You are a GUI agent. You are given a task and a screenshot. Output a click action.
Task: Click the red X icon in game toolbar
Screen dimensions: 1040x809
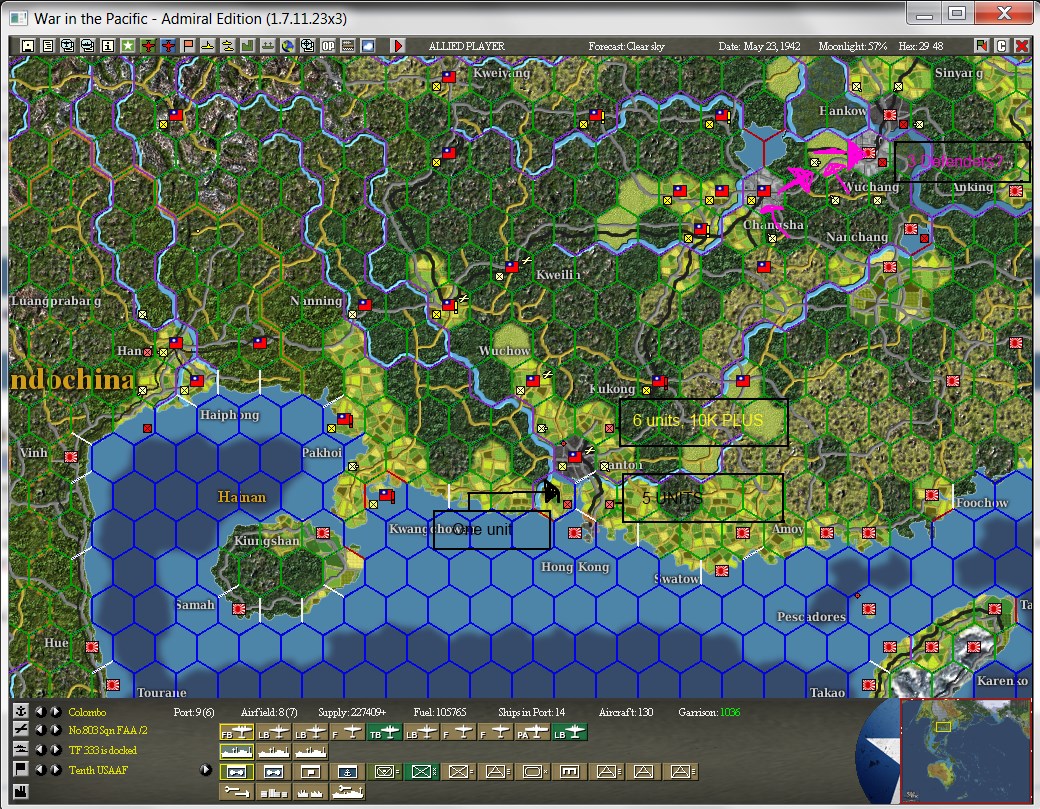(1022, 46)
